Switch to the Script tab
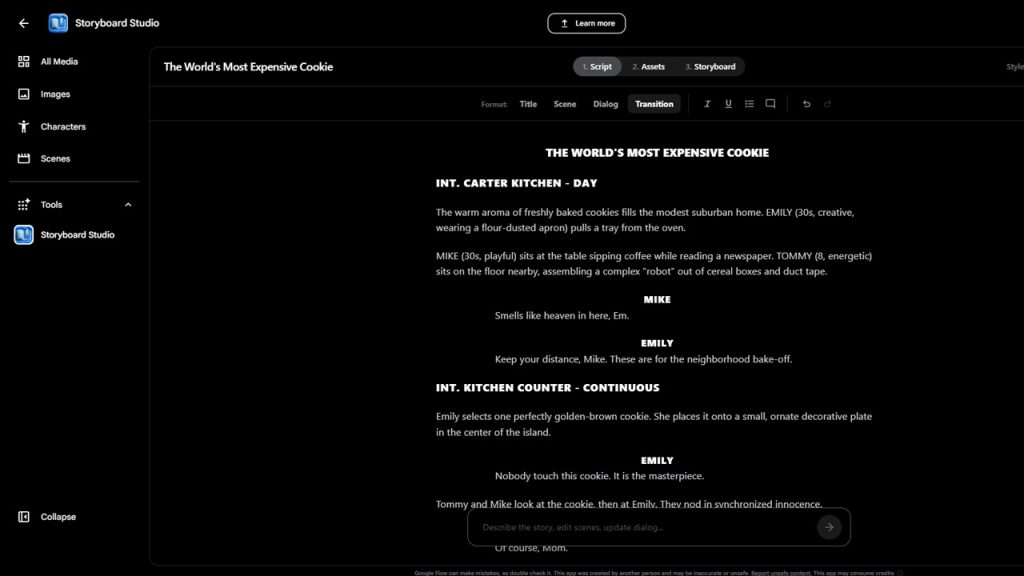This screenshot has width=1024, height=576. pyautogui.click(x=597, y=67)
